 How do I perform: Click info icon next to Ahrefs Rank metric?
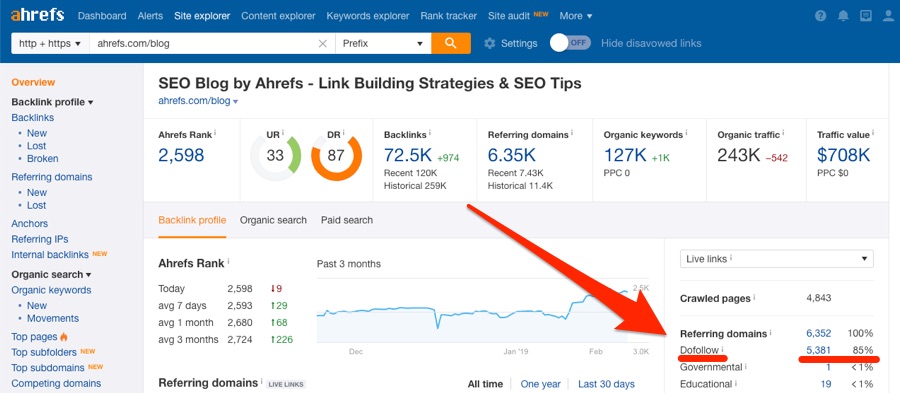click(x=215, y=133)
